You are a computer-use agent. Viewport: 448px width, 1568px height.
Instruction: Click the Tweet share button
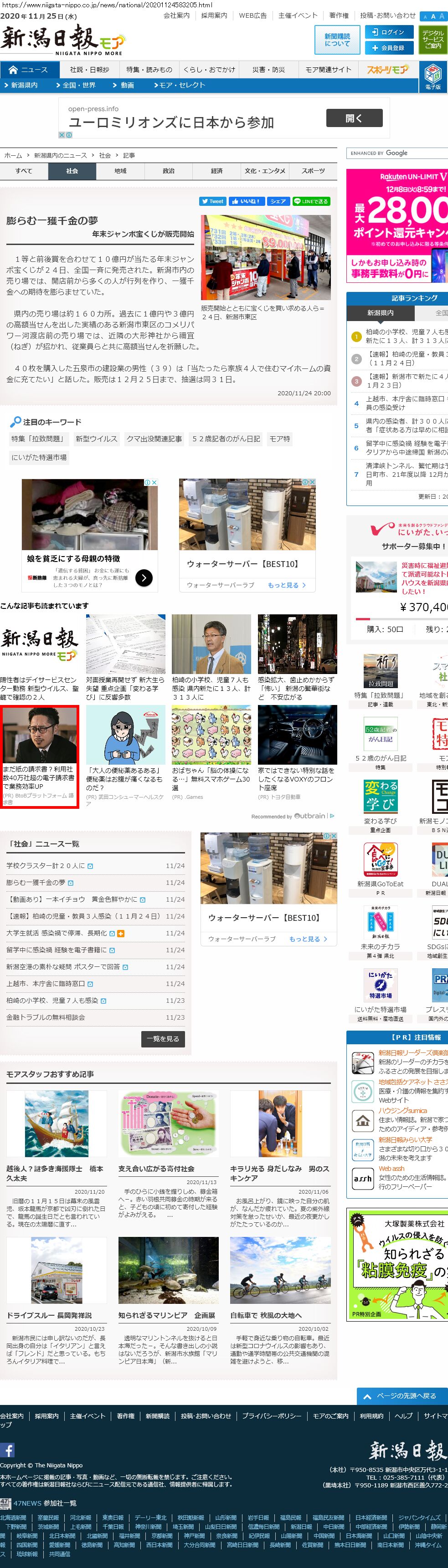(213, 201)
